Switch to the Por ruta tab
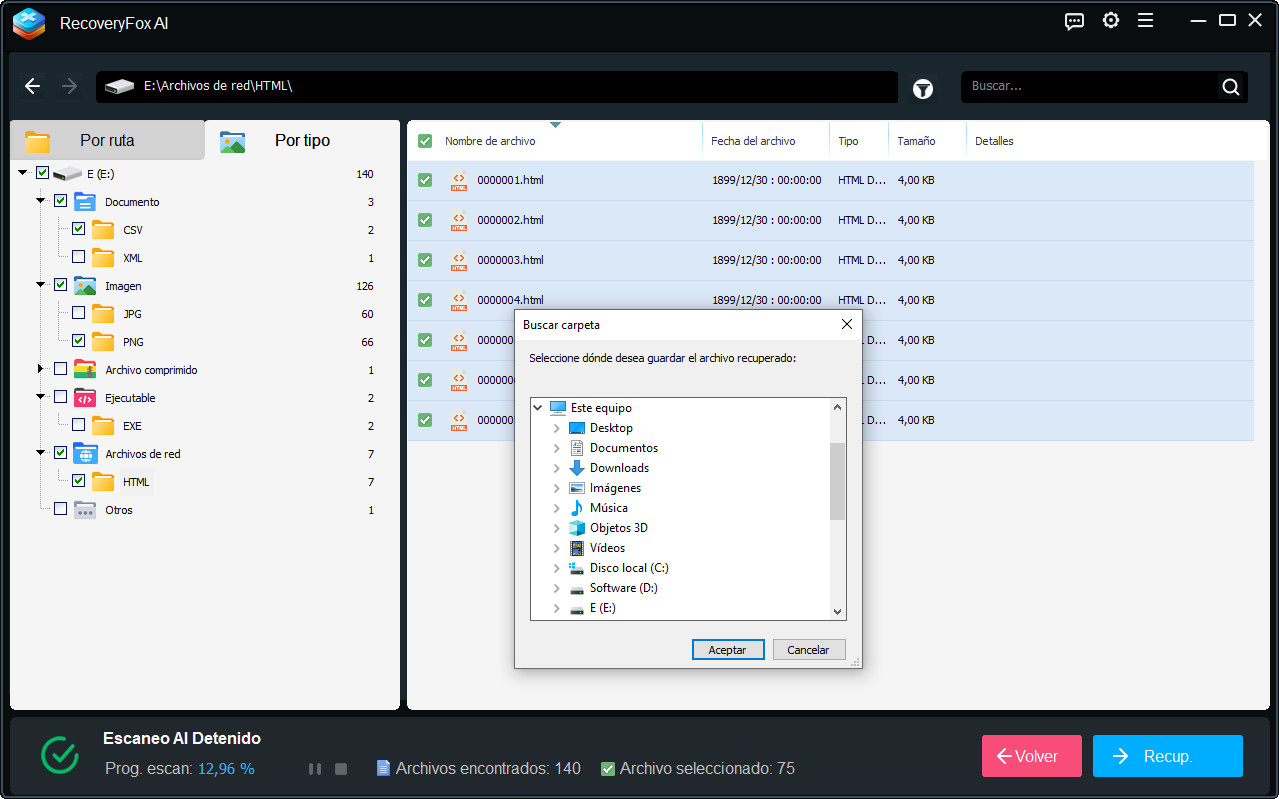This screenshot has width=1279, height=799. pos(106,141)
